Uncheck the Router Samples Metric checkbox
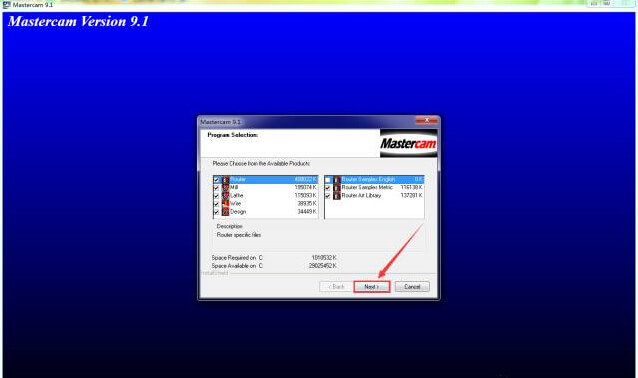 (x=328, y=188)
